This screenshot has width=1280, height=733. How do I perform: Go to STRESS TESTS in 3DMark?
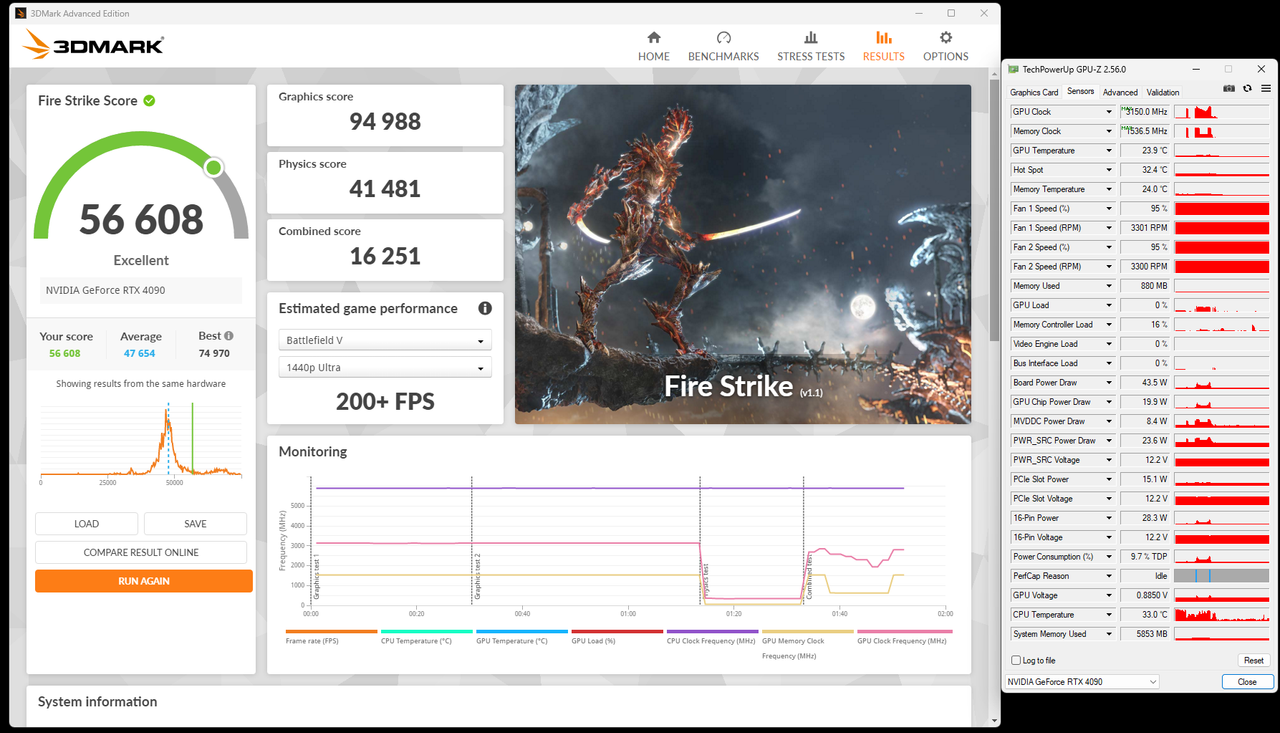(x=811, y=46)
